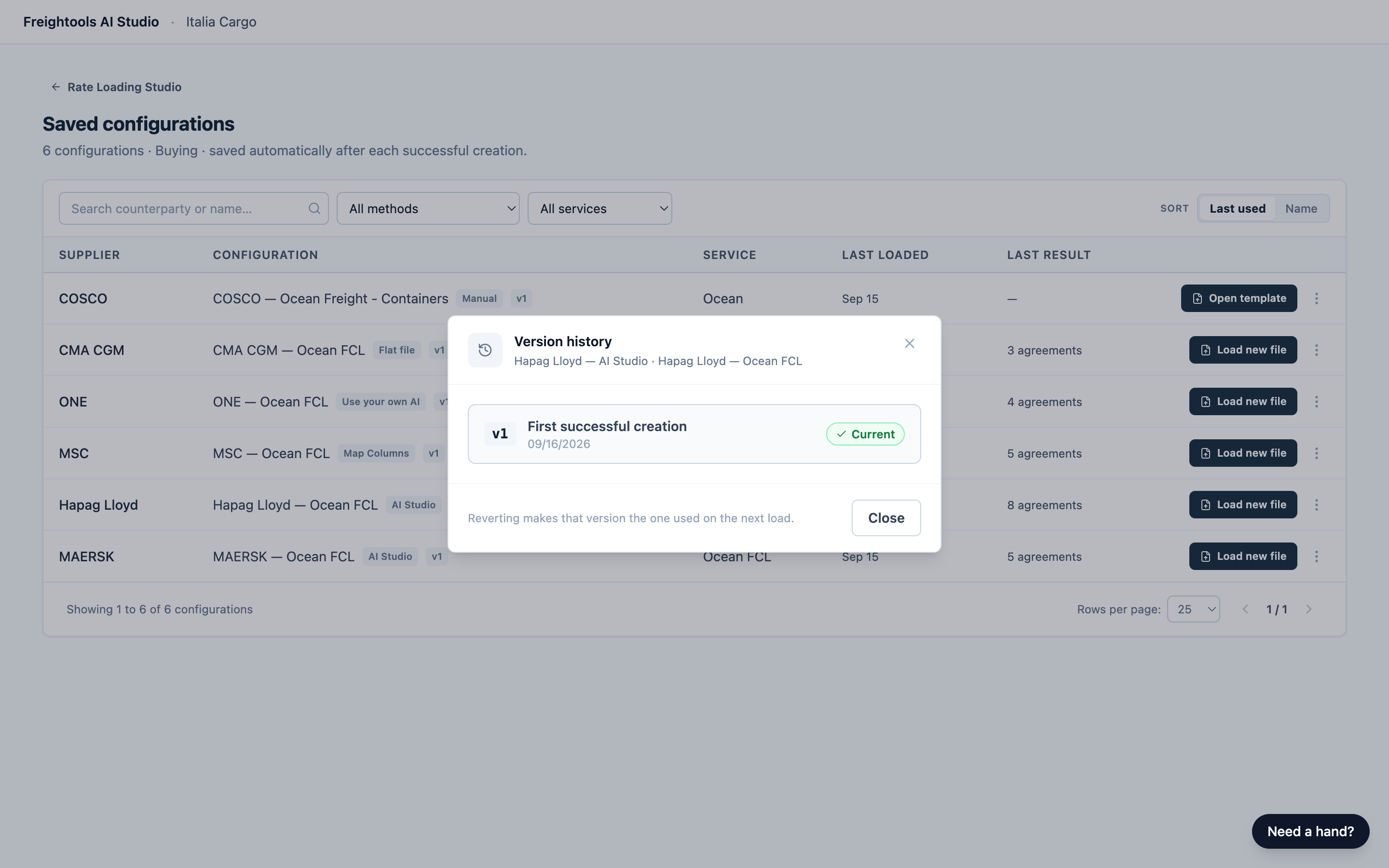Click the Flat file badge on CMA CGM
The image size is (1389, 868).
(396, 350)
